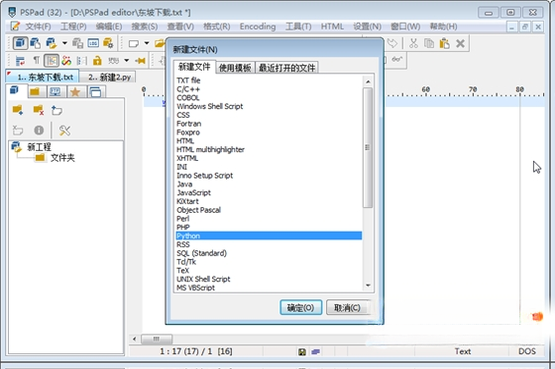Click the PSPad edit icon left of 文件 menu
This screenshot has width=555, height=369.
point(15,27)
